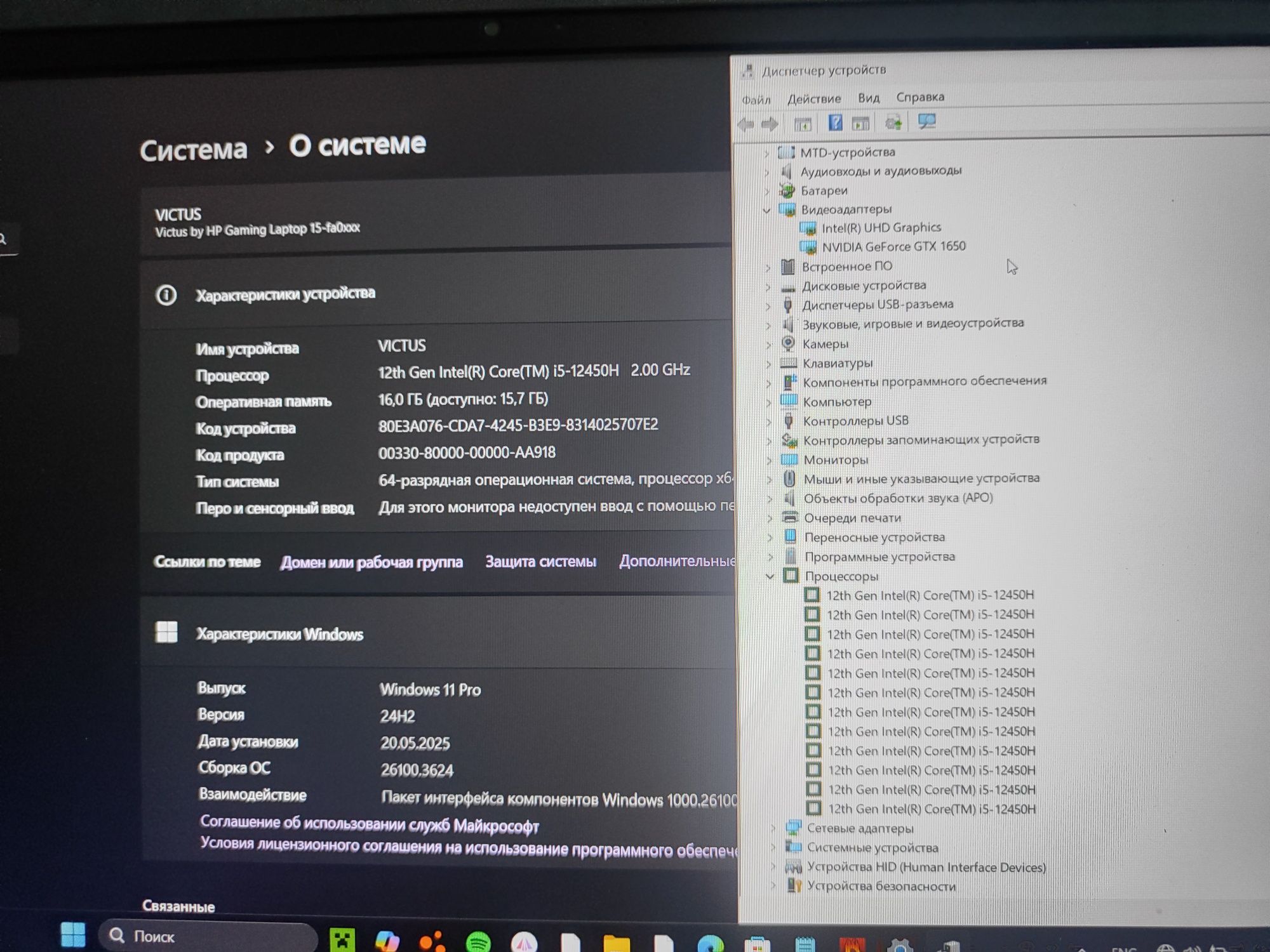Click the show/hide action pane toolbar icon

860,123
